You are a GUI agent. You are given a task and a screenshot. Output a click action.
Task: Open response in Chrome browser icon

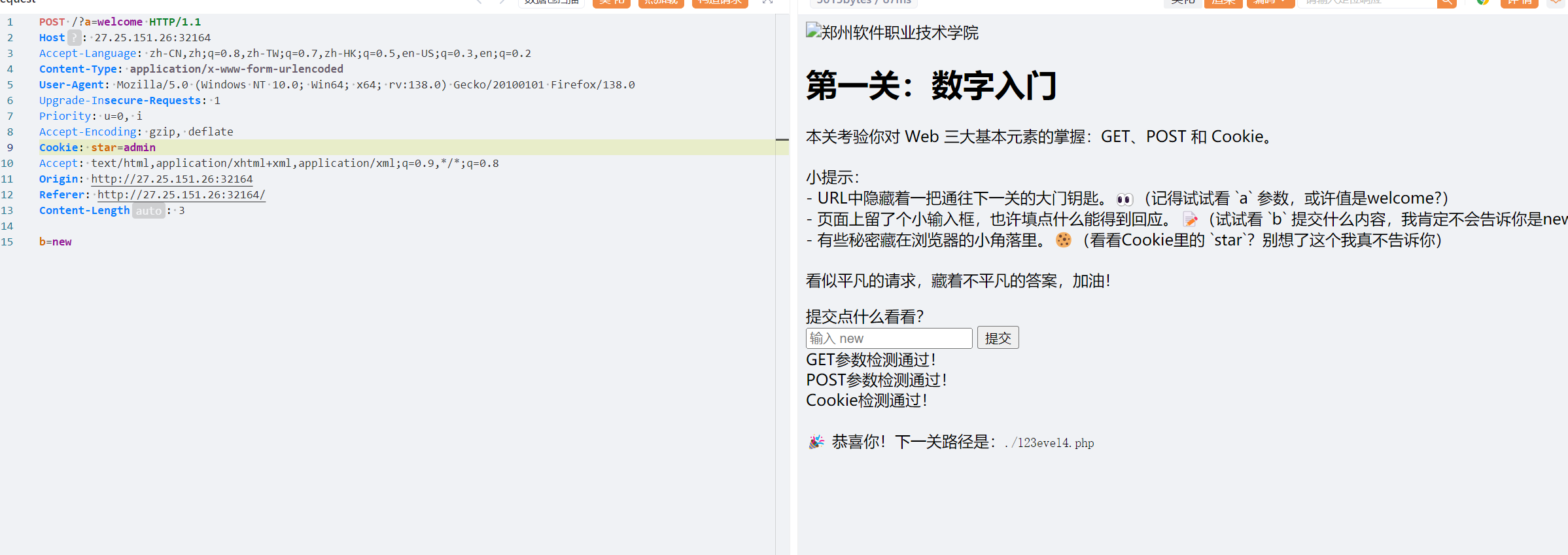[x=1482, y=2]
